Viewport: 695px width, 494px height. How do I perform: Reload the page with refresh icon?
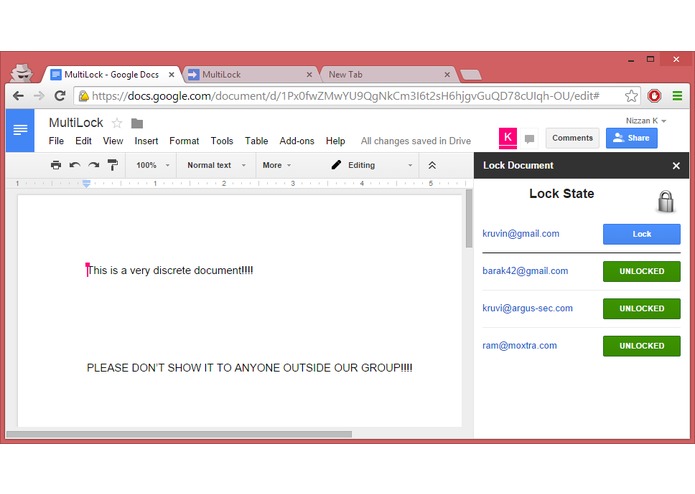coord(60,96)
